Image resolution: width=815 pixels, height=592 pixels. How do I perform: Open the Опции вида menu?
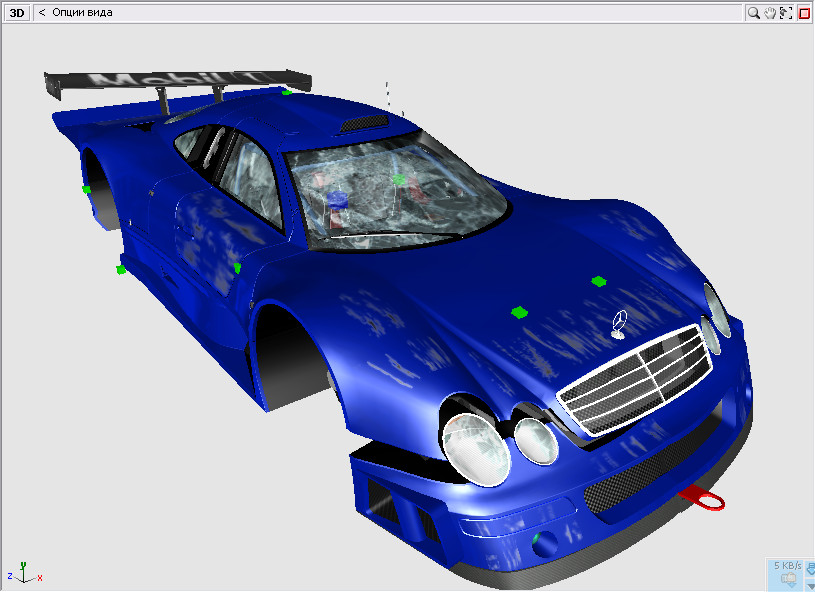pos(82,12)
